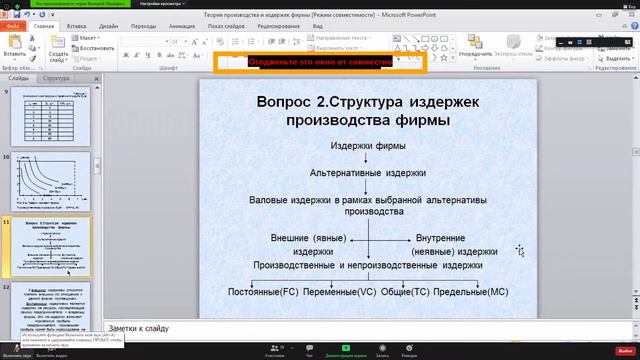
Task: Select the rectangle shape in shapes gallery
Action: click(x=425, y=39)
